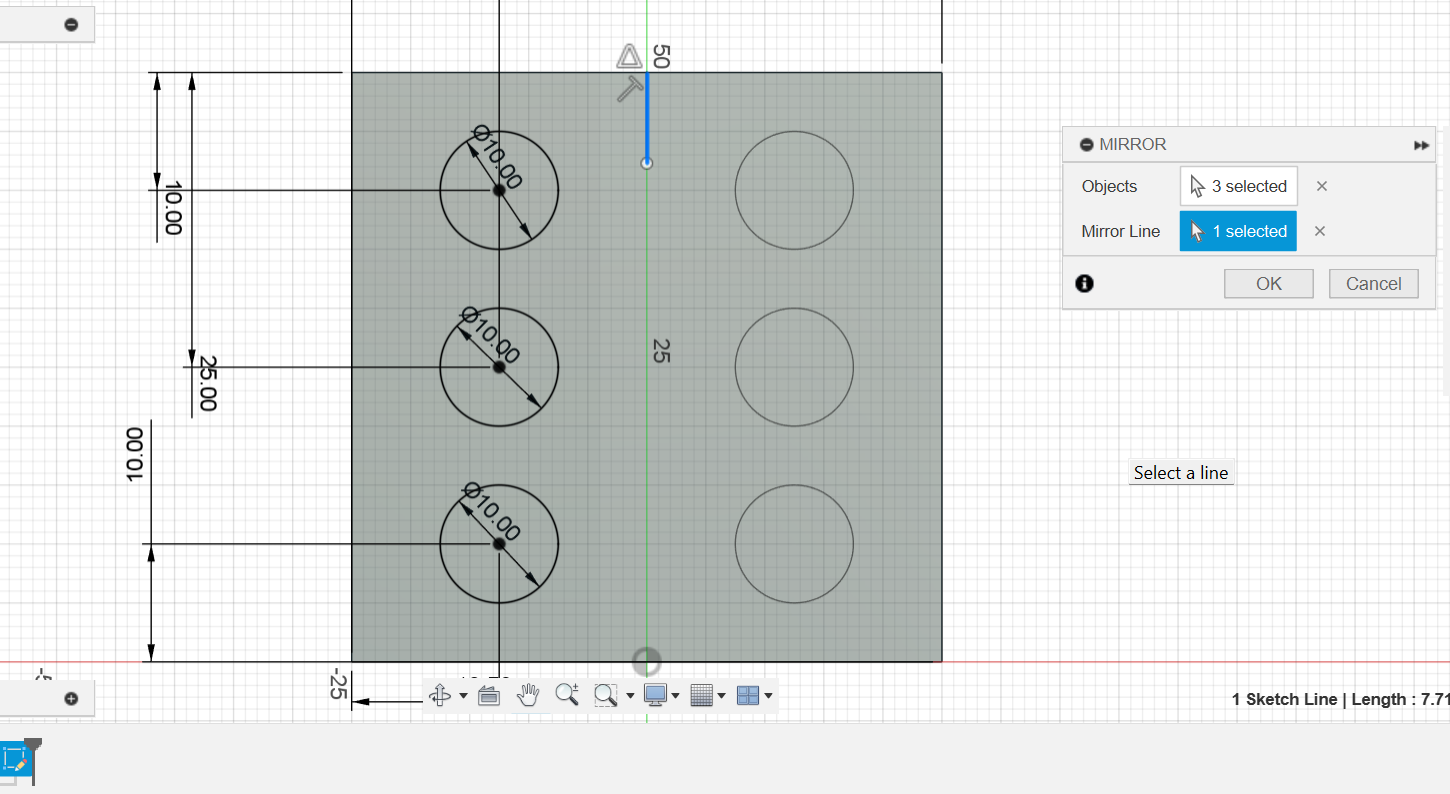
Task: Click the info icon in MIRROR dialog
Action: pyautogui.click(x=1085, y=283)
